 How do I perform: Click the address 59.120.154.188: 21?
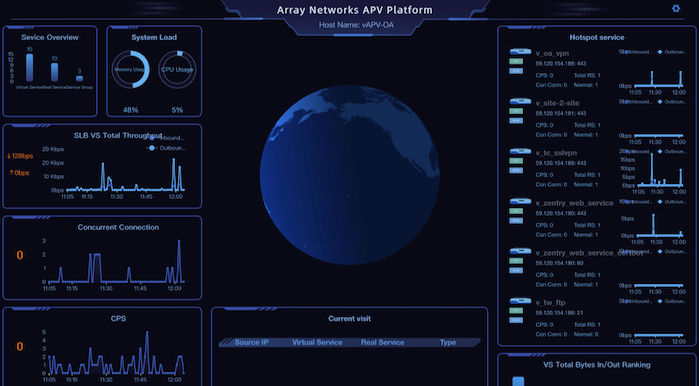559,313
